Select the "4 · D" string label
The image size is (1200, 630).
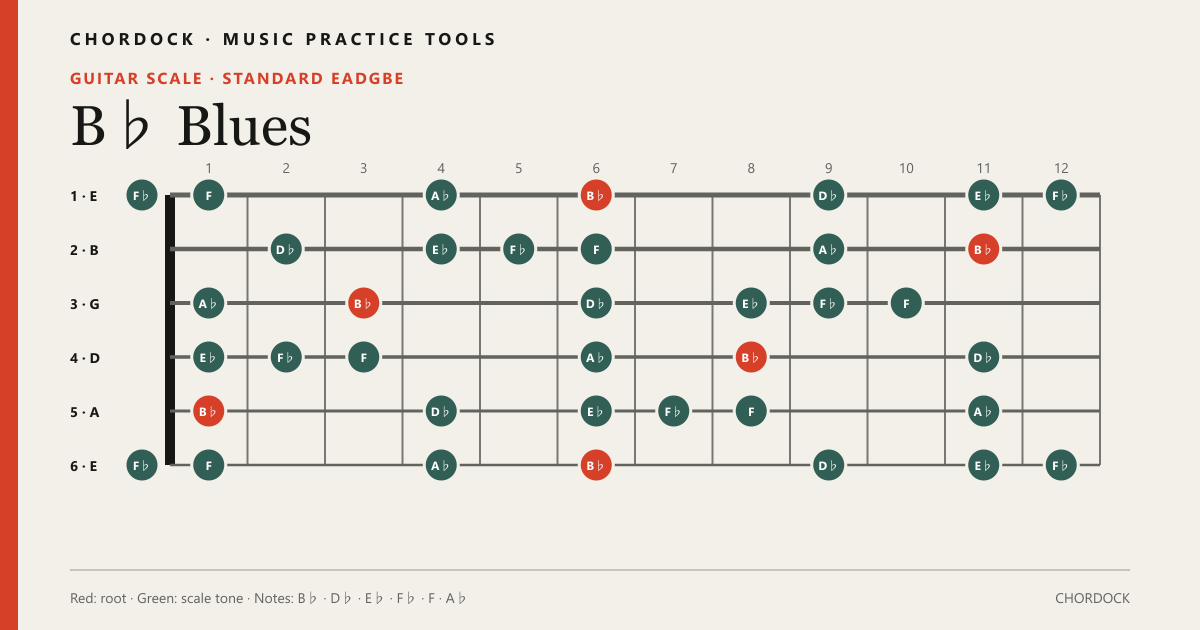pyautogui.click(x=84, y=358)
